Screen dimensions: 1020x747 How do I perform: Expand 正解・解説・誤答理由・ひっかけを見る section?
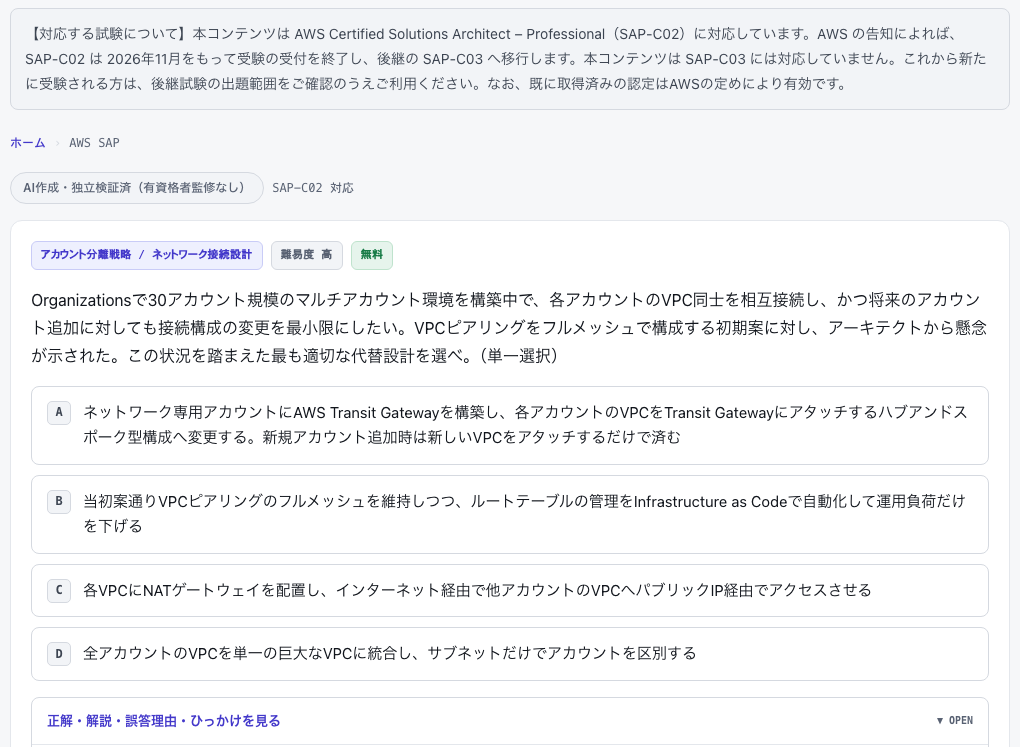click(x=510, y=721)
